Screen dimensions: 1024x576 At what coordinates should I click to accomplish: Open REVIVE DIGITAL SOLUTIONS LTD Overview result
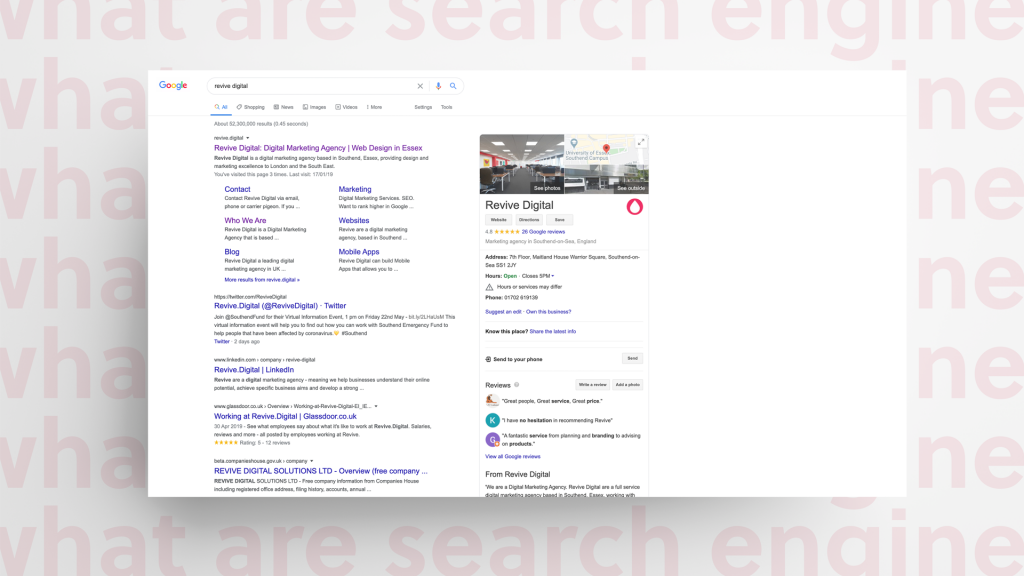pyautogui.click(x=321, y=471)
